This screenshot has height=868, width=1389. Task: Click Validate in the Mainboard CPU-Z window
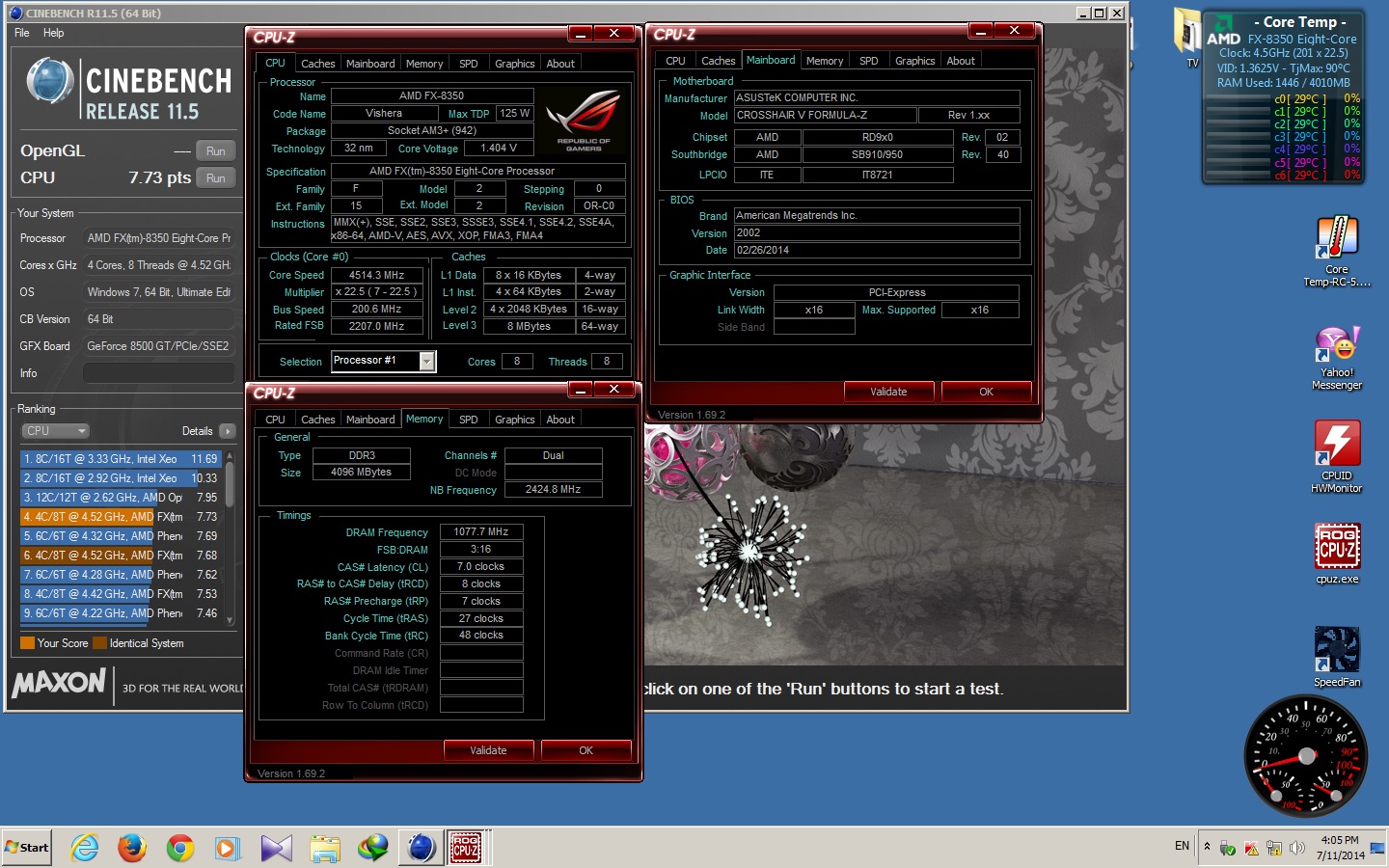(x=888, y=392)
